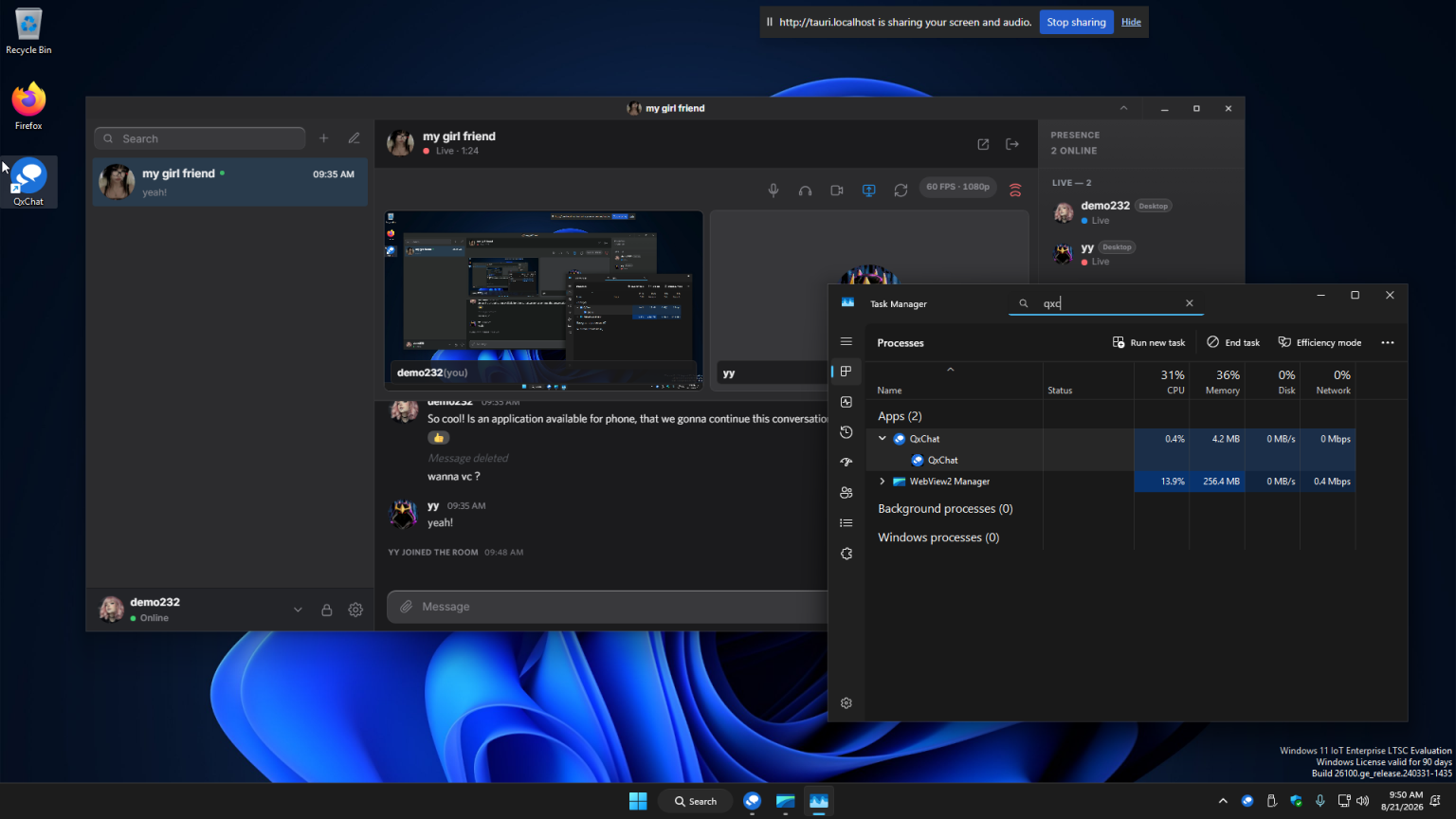Sort processes by CPU column
1456x819 pixels.
(1161, 382)
